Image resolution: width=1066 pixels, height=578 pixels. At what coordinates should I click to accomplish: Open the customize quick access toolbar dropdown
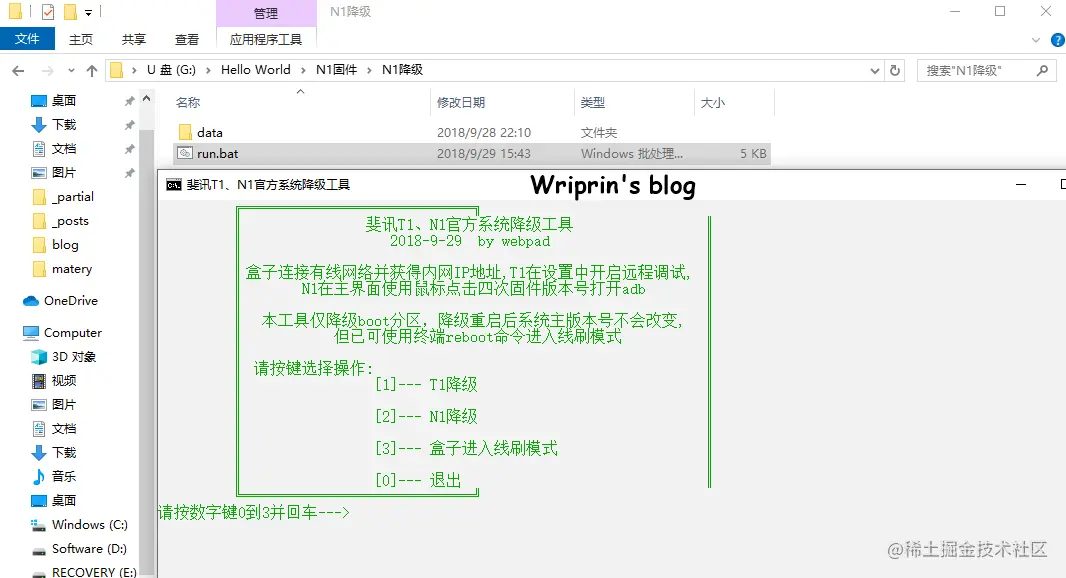pyautogui.click(x=88, y=12)
